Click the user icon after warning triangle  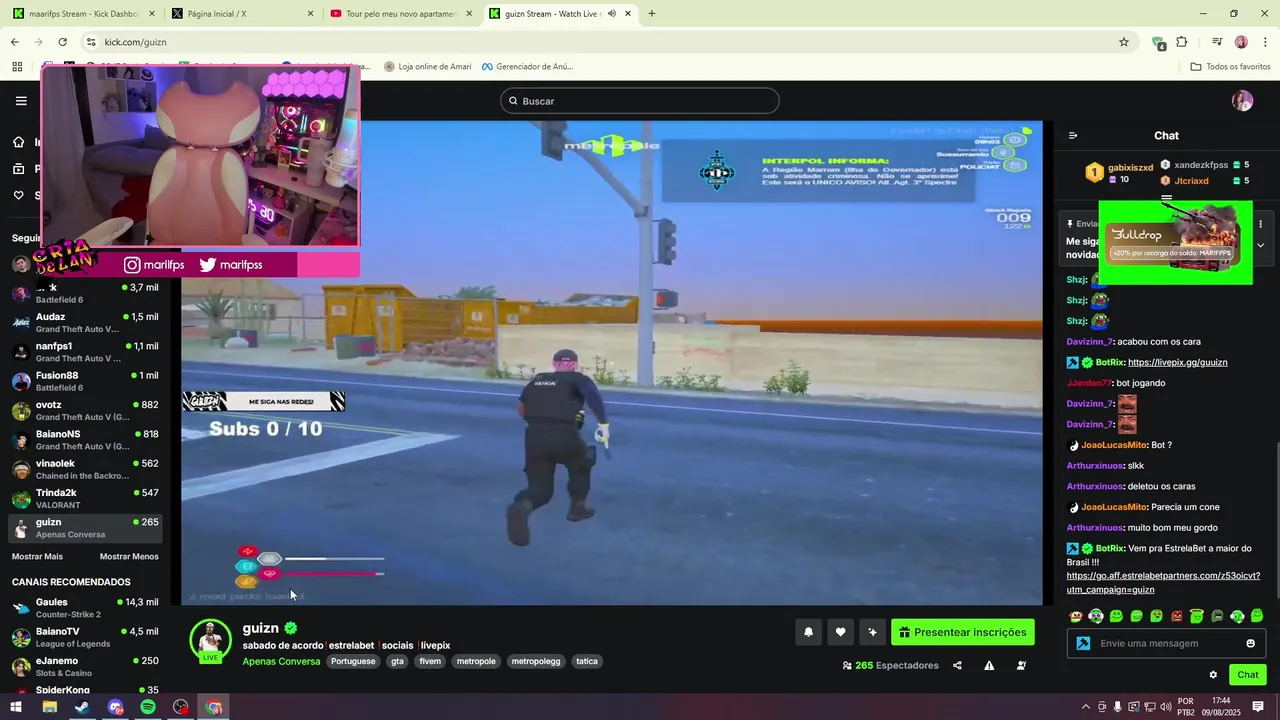click(1021, 666)
